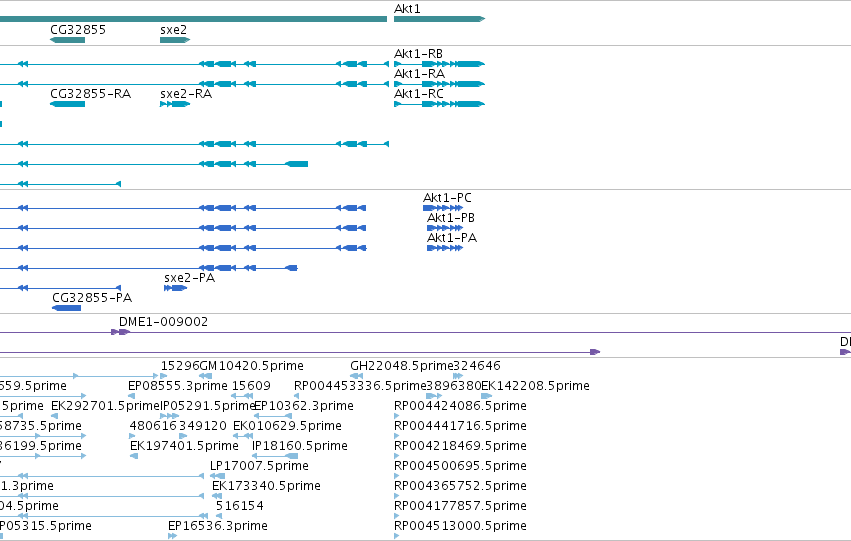Click EST label GM10420.5prime
Viewport: 851px width, 541px height.
click(x=251, y=366)
